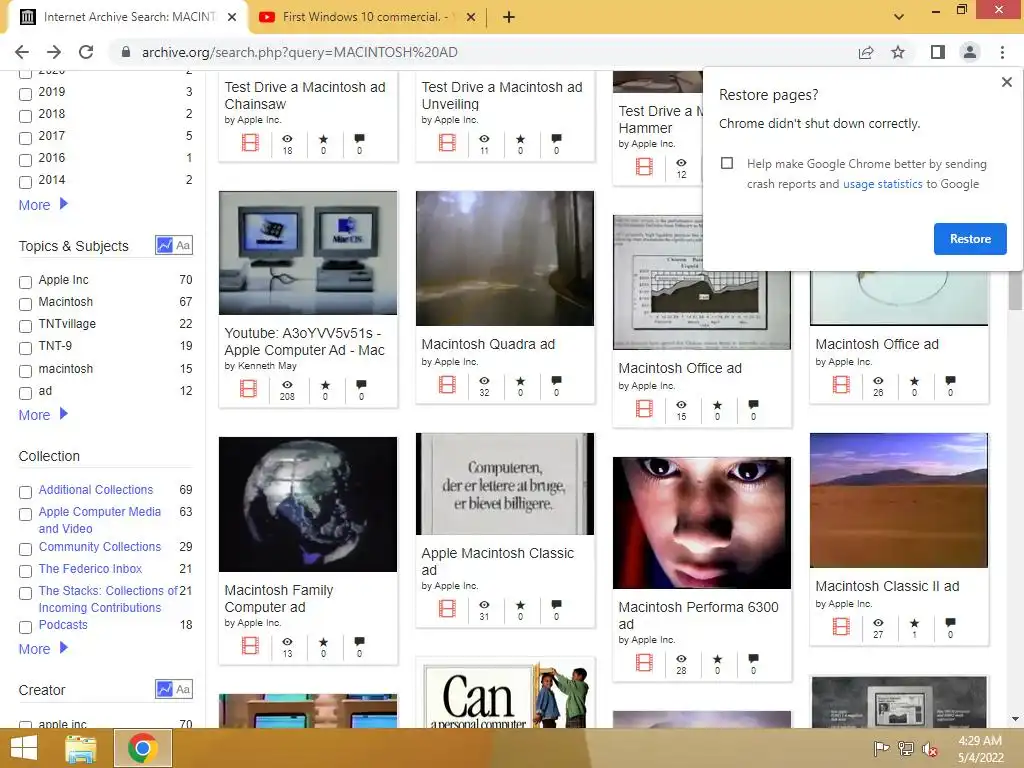Open the usage statistics link
Image resolution: width=1024 pixels, height=768 pixels.
882,184
